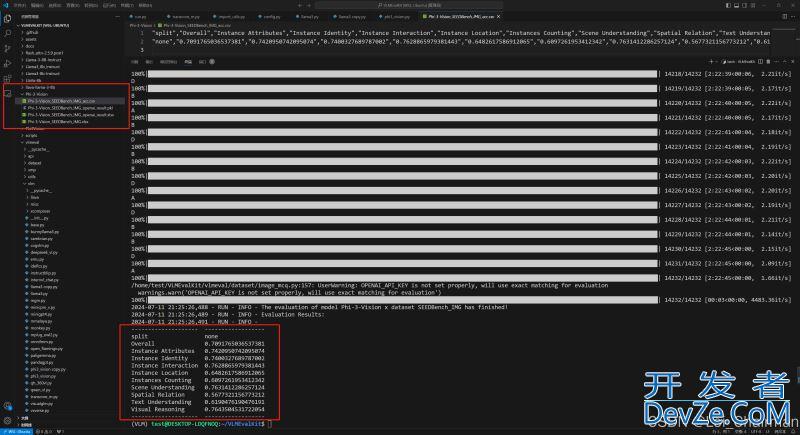Collapse the vlm subfolder

tap(31, 184)
